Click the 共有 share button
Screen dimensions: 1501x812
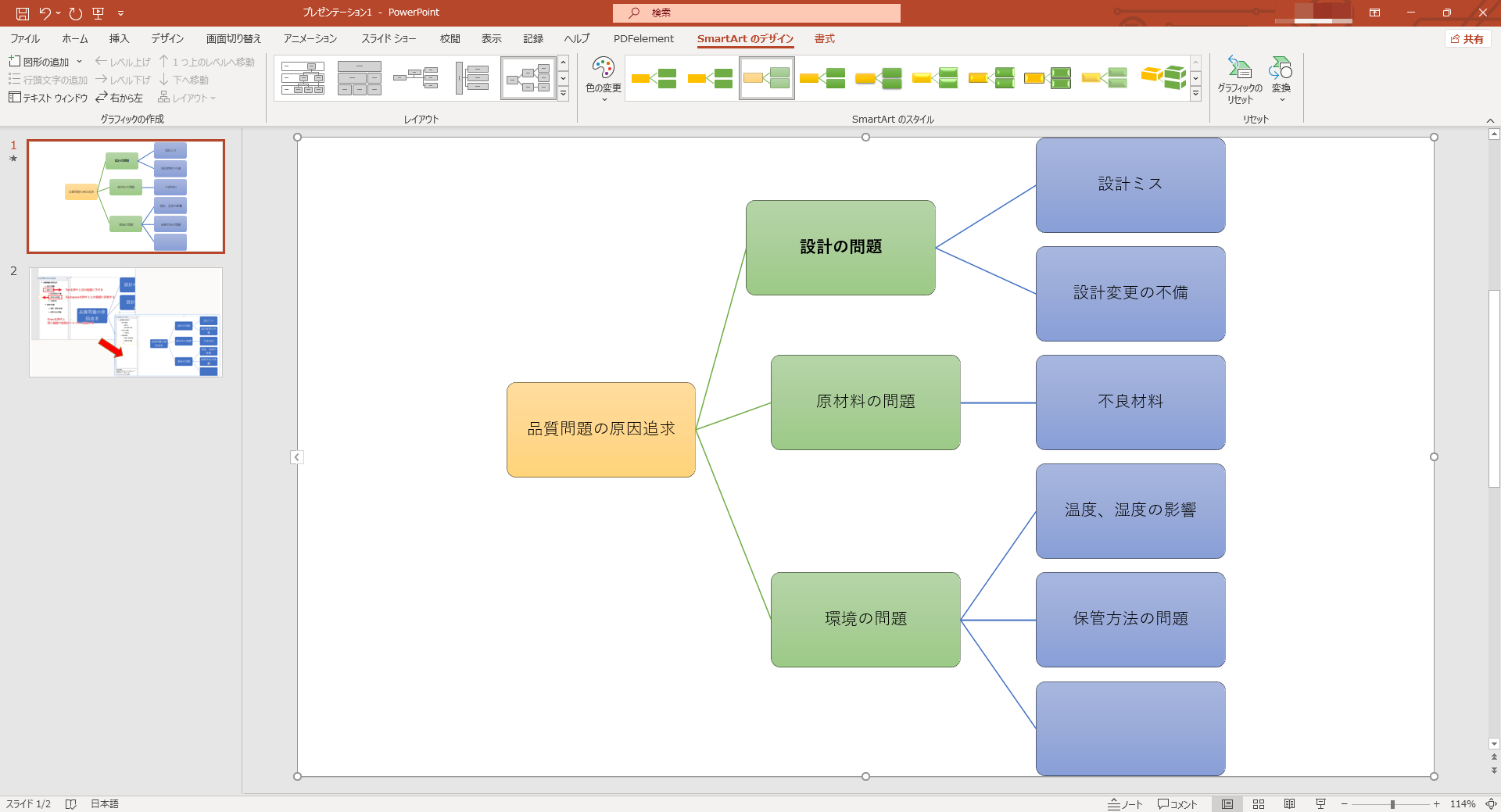click(x=1467, y=39)
